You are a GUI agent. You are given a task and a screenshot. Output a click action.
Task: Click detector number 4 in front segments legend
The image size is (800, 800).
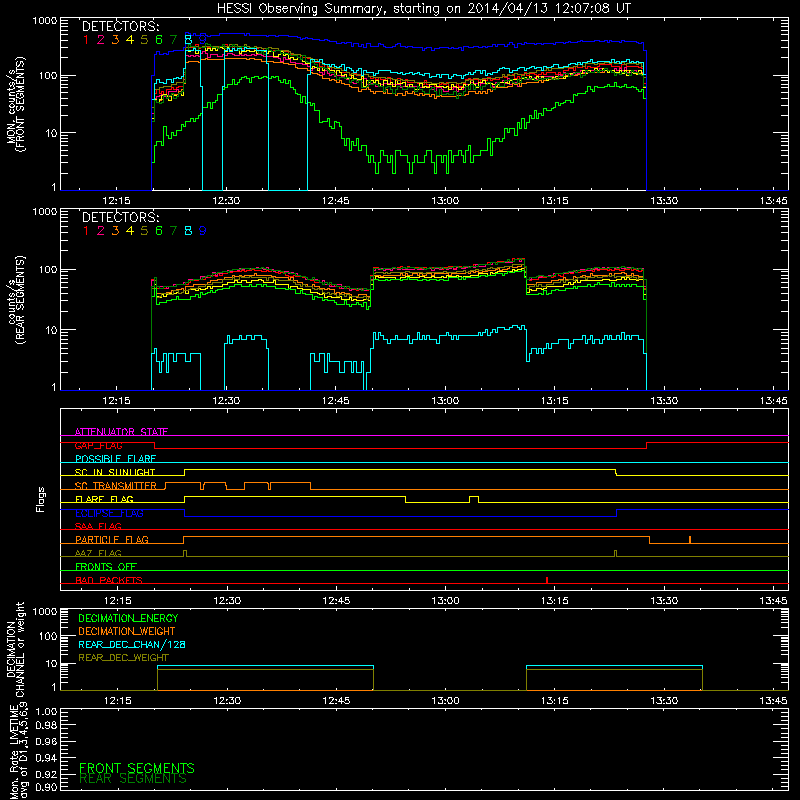[x=130, y=39]
